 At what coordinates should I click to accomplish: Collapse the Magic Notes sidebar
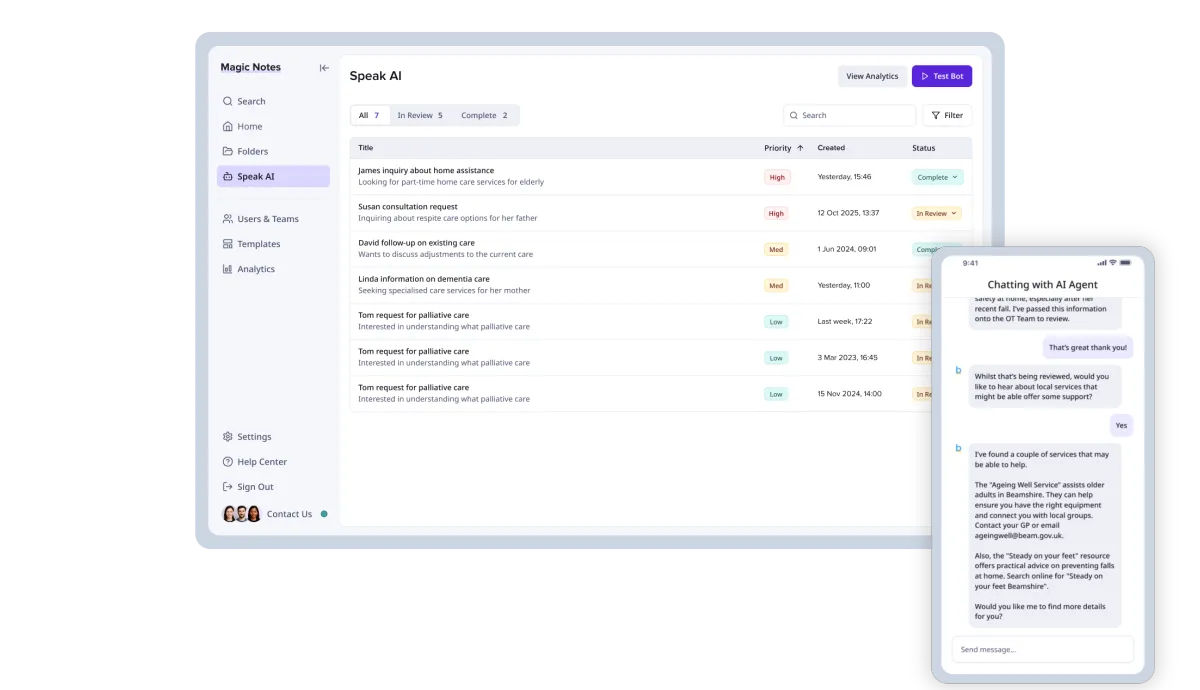(324, 68)
